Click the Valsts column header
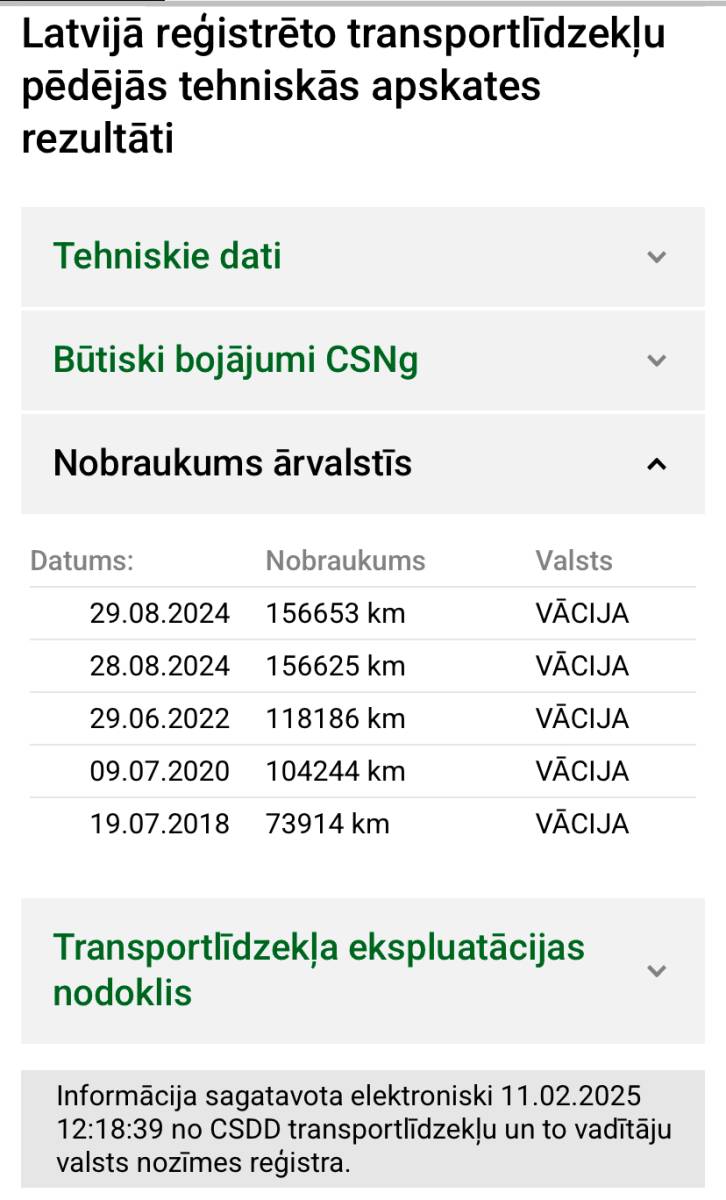Viewport: 726px width, 1200px height. point(574,561)
